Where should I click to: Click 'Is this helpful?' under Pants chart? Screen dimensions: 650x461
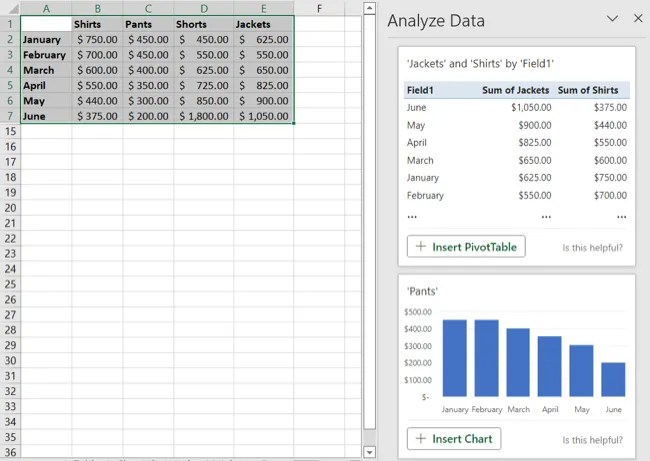click(592, 440)
